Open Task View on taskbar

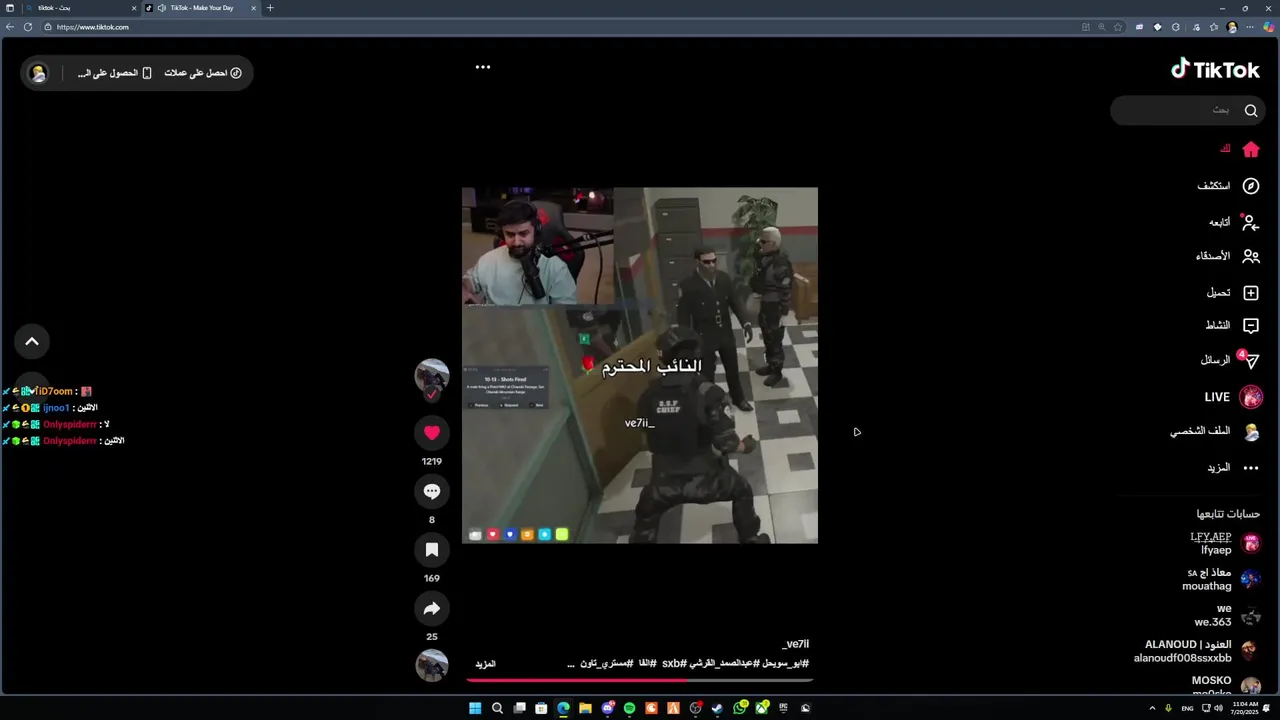click(x=519, y=708)
